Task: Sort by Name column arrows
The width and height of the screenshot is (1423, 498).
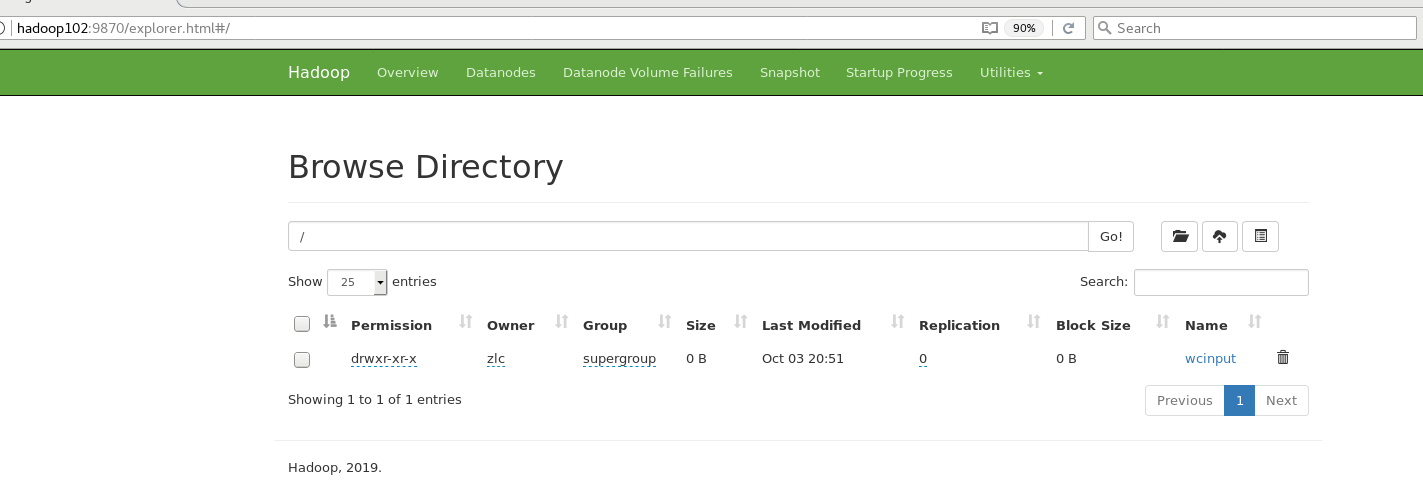Action: tap(1255, 322)
